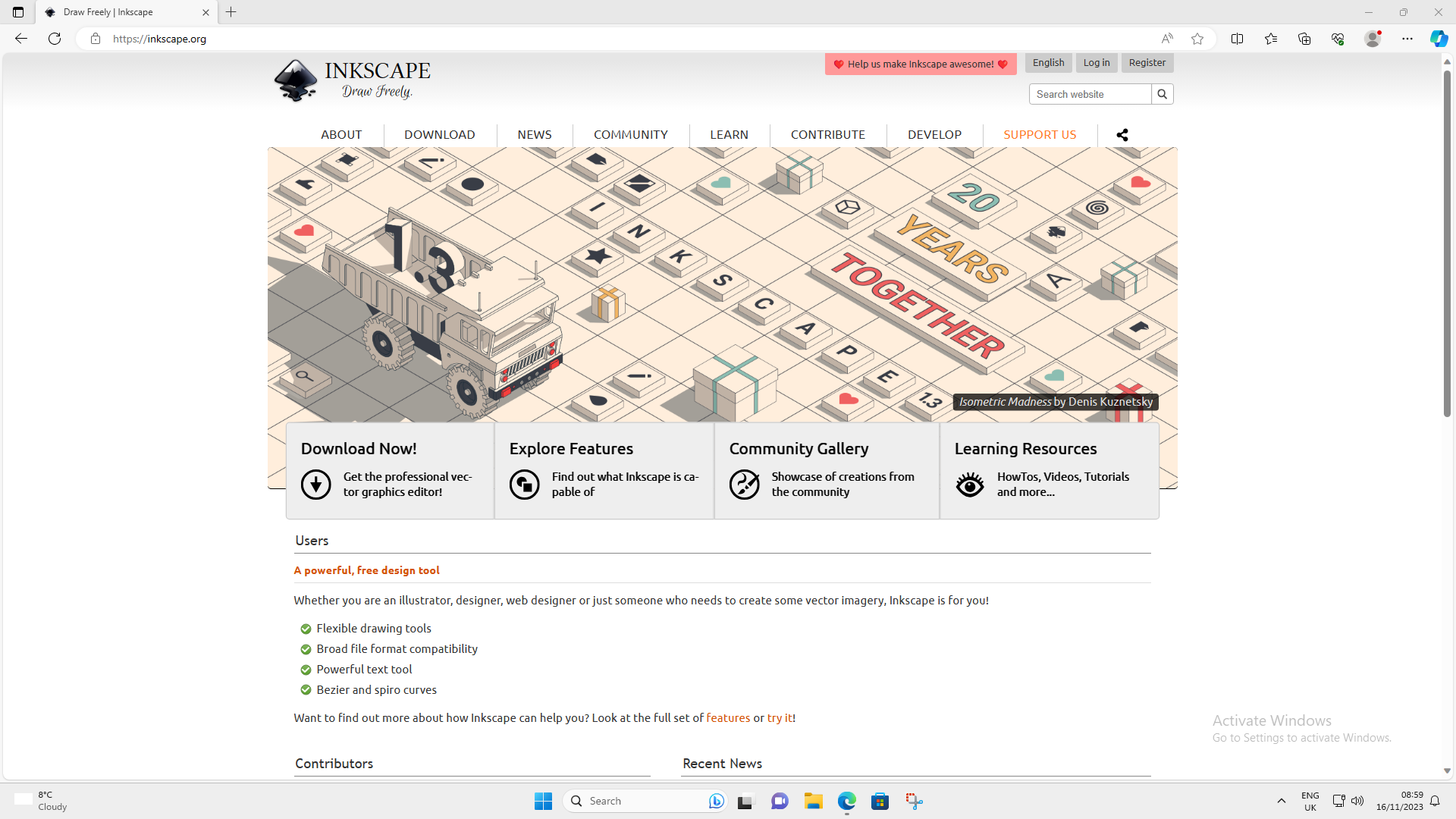Mute audio via the system tray speaker
The height and width of the screenshot is (819, 1456).
point(1357,801)
